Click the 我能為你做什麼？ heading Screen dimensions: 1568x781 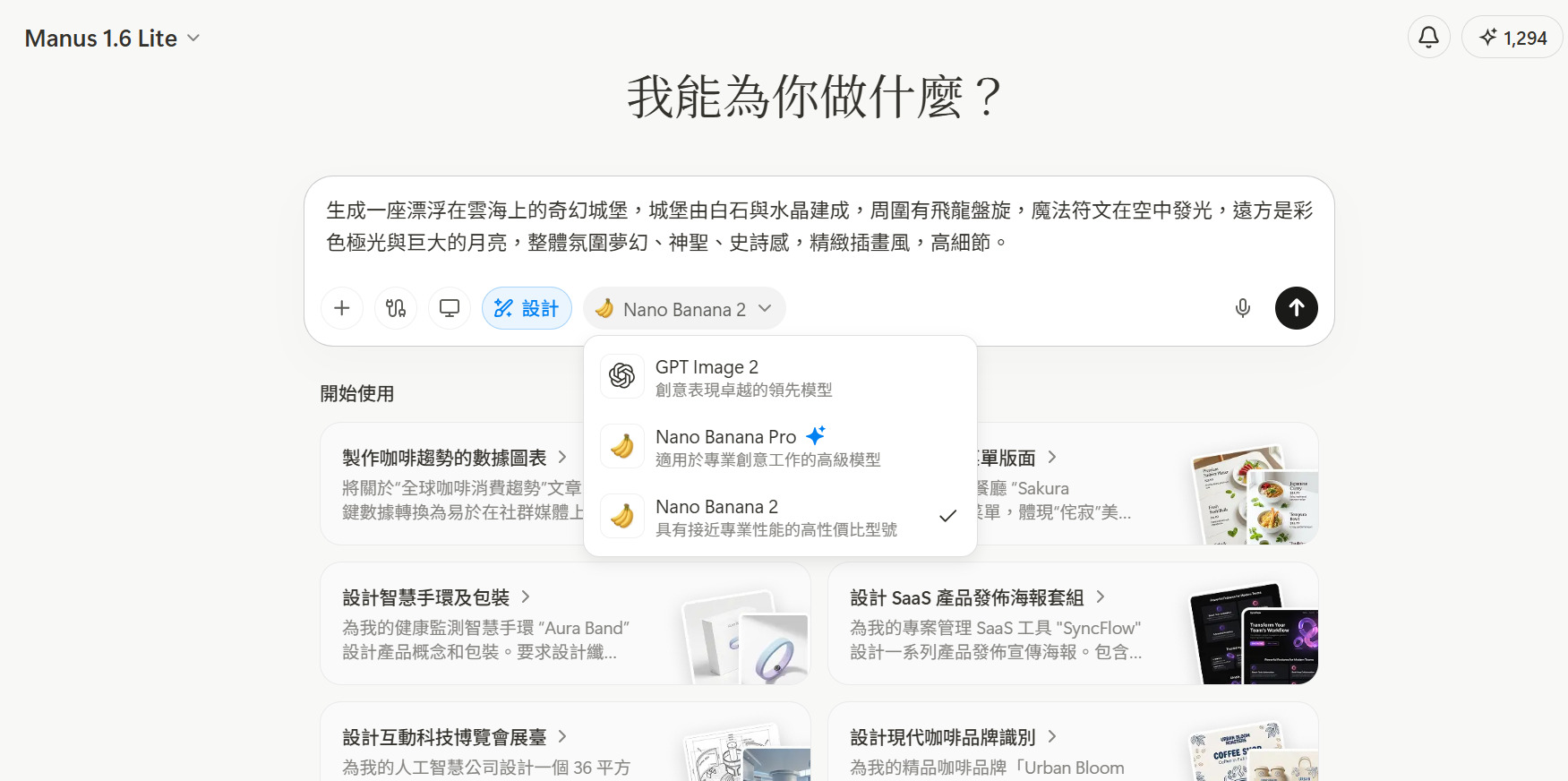[x=814, y=97]
